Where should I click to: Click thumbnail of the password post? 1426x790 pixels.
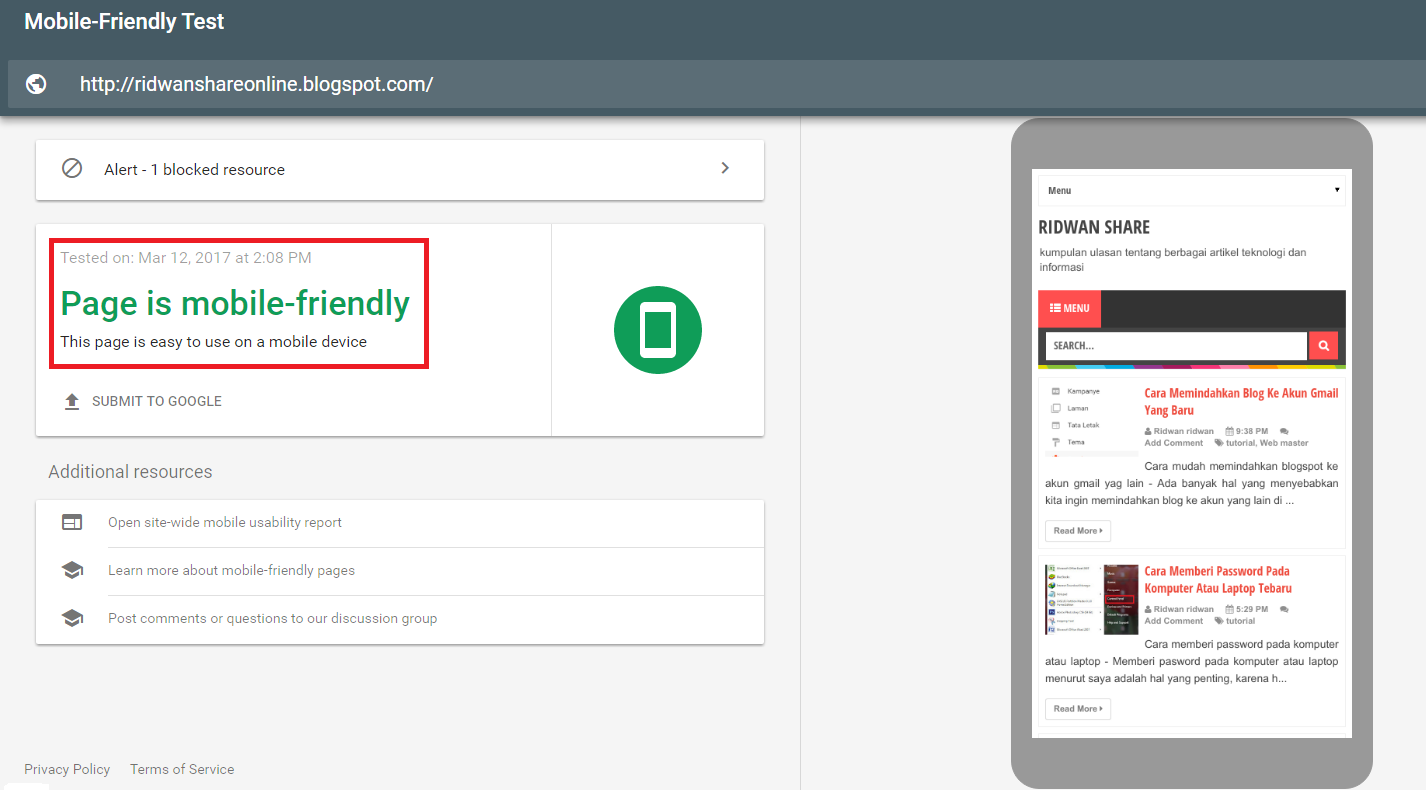tap(1092, 598)
